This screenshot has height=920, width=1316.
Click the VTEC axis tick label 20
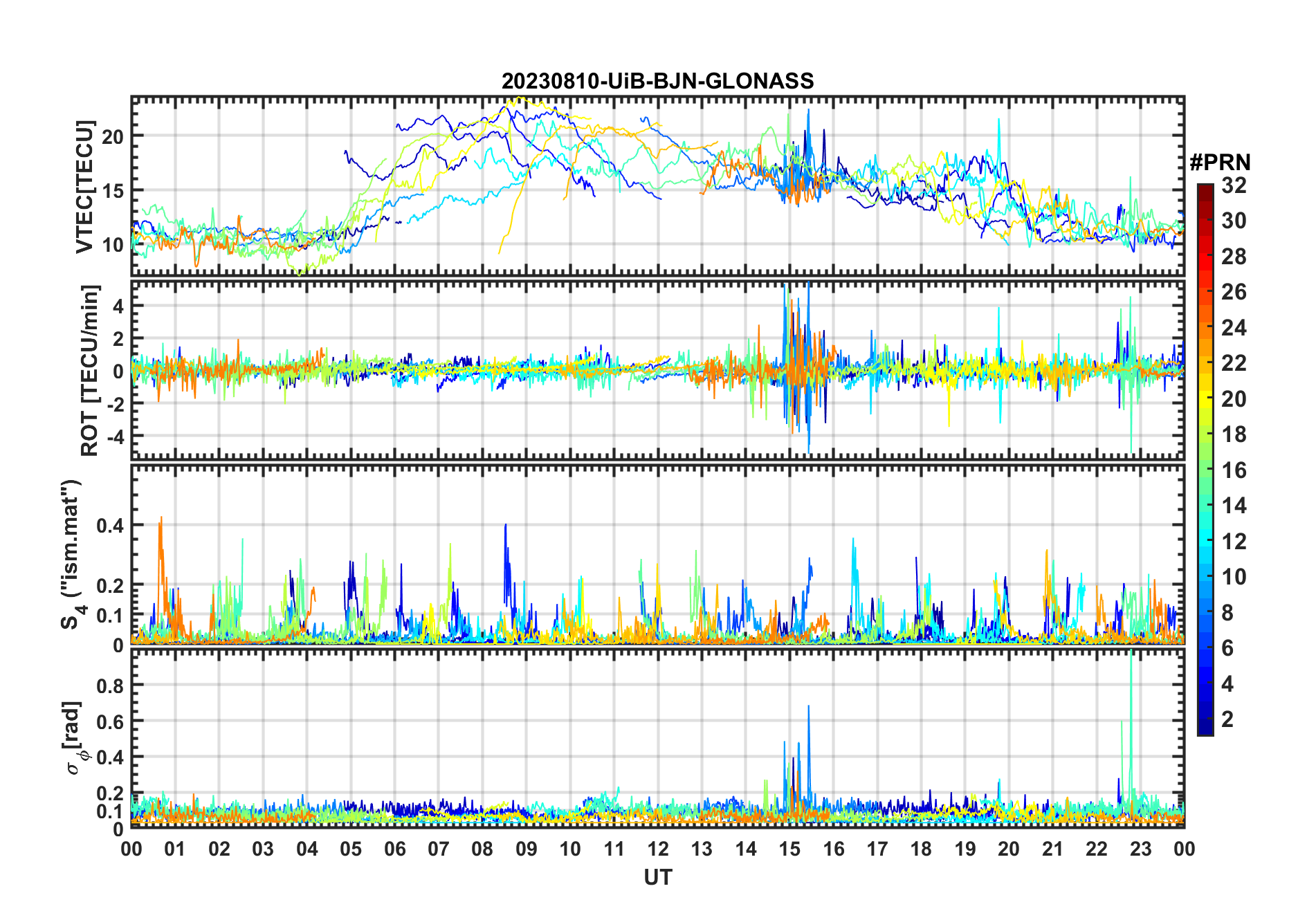pyautogui.click(x=113, y=136)
